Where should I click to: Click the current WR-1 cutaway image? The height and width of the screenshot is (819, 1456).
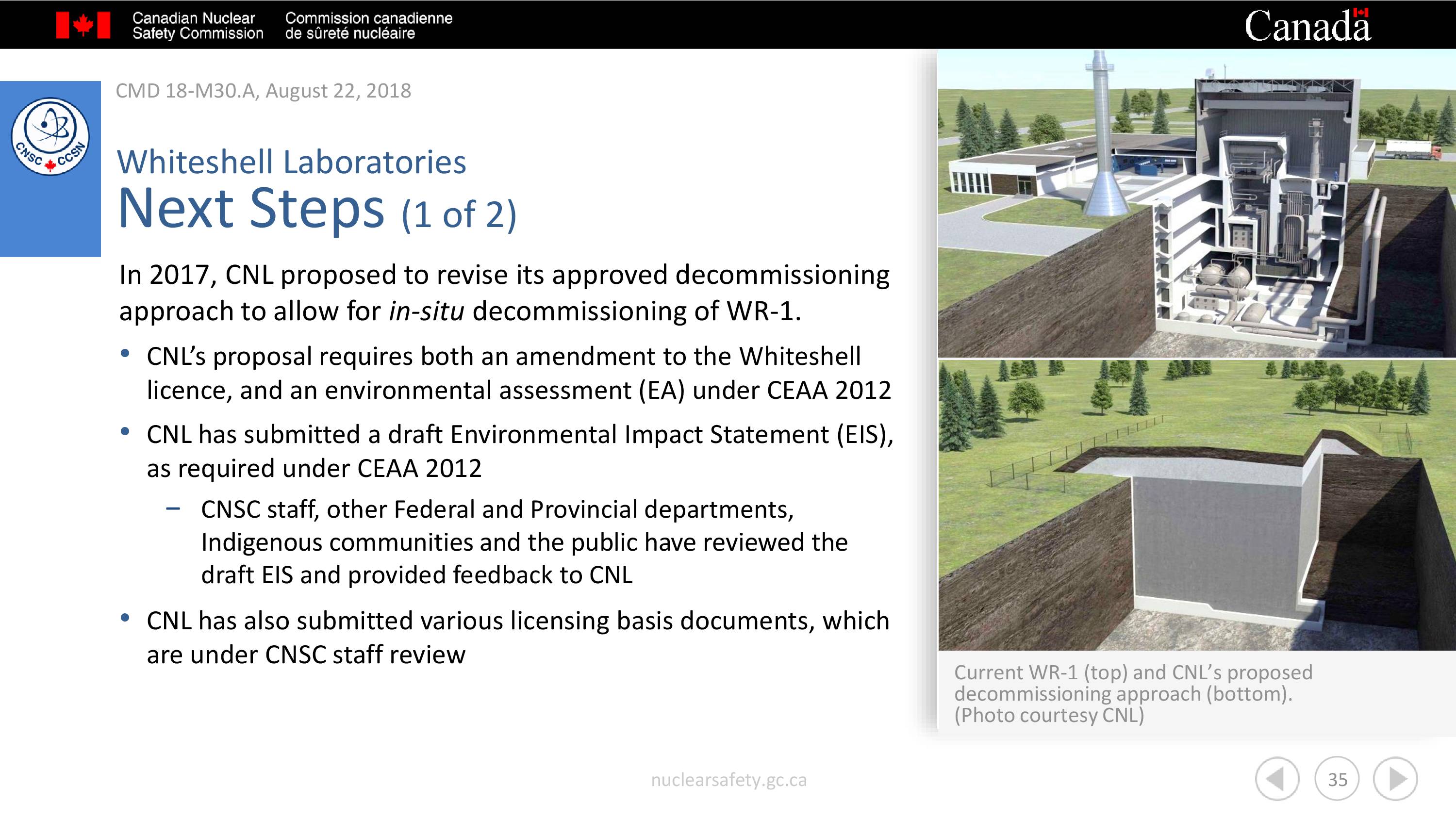1196,203
